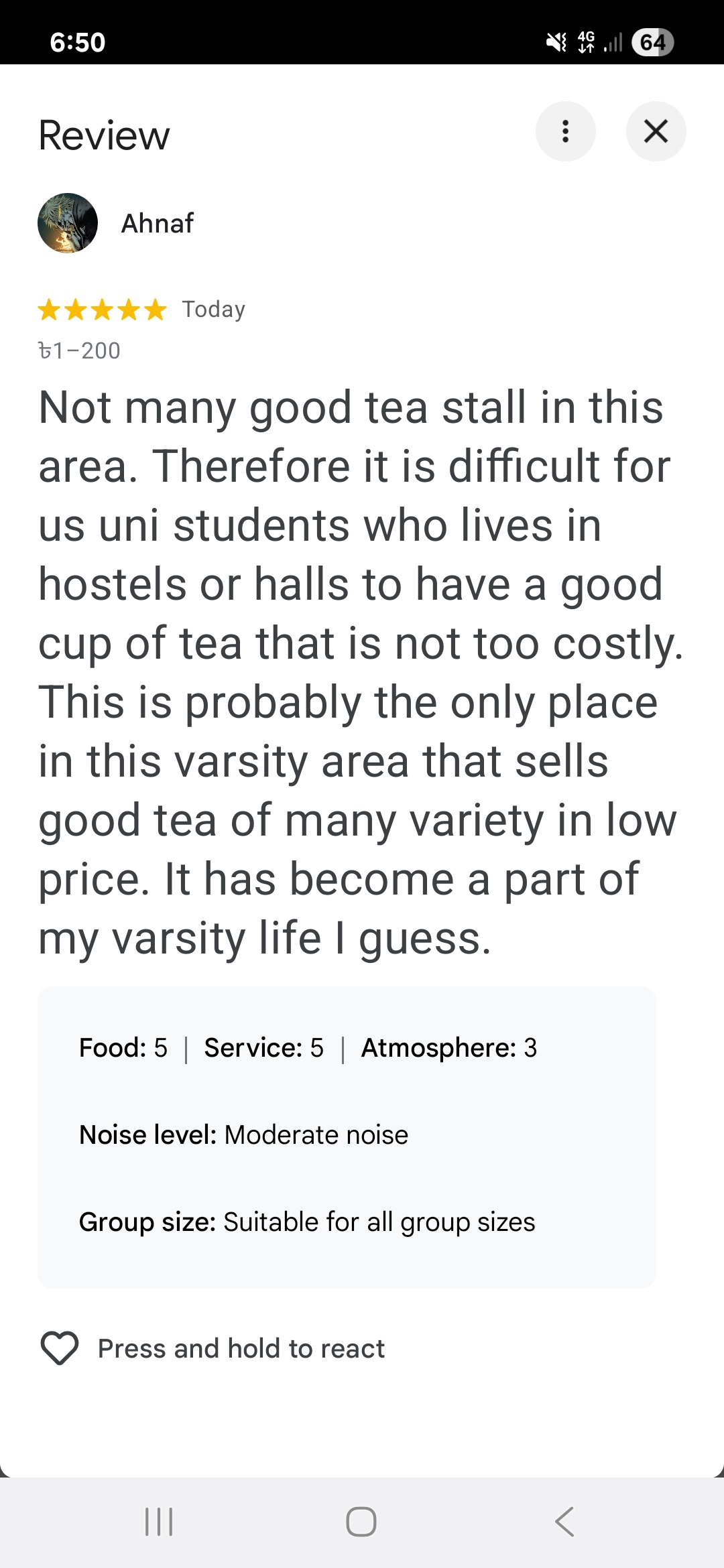
Task: Tap the 4G signal status icon
Action: [586, 42]
